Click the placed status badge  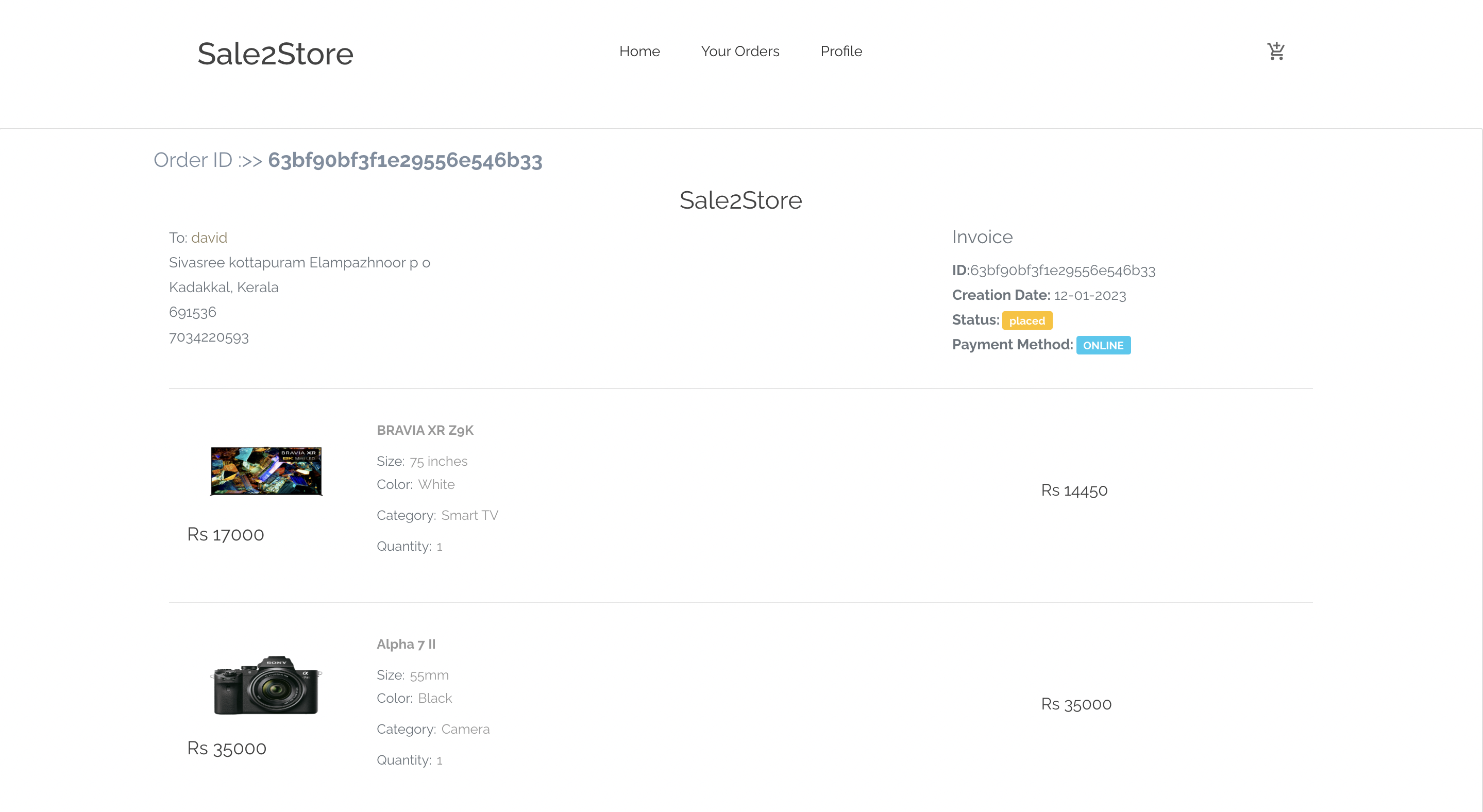(1026, 320)
